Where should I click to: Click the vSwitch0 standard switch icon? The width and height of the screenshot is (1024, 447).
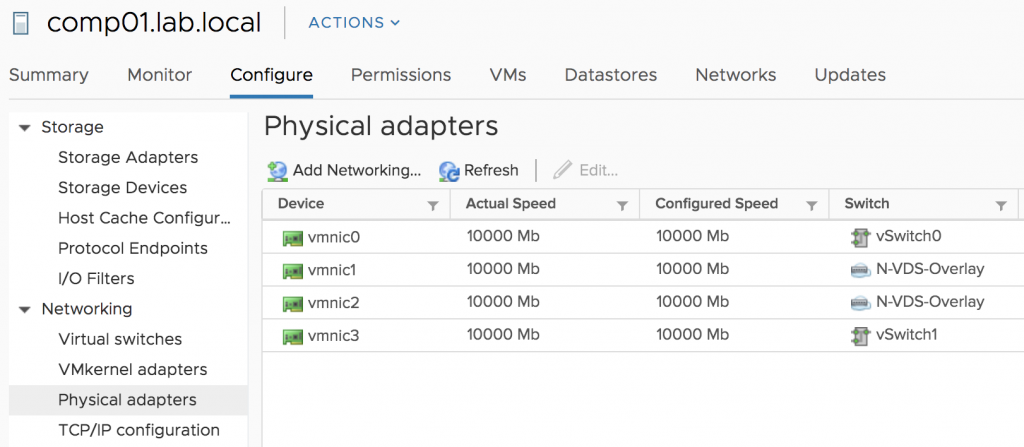pos(860,237)
